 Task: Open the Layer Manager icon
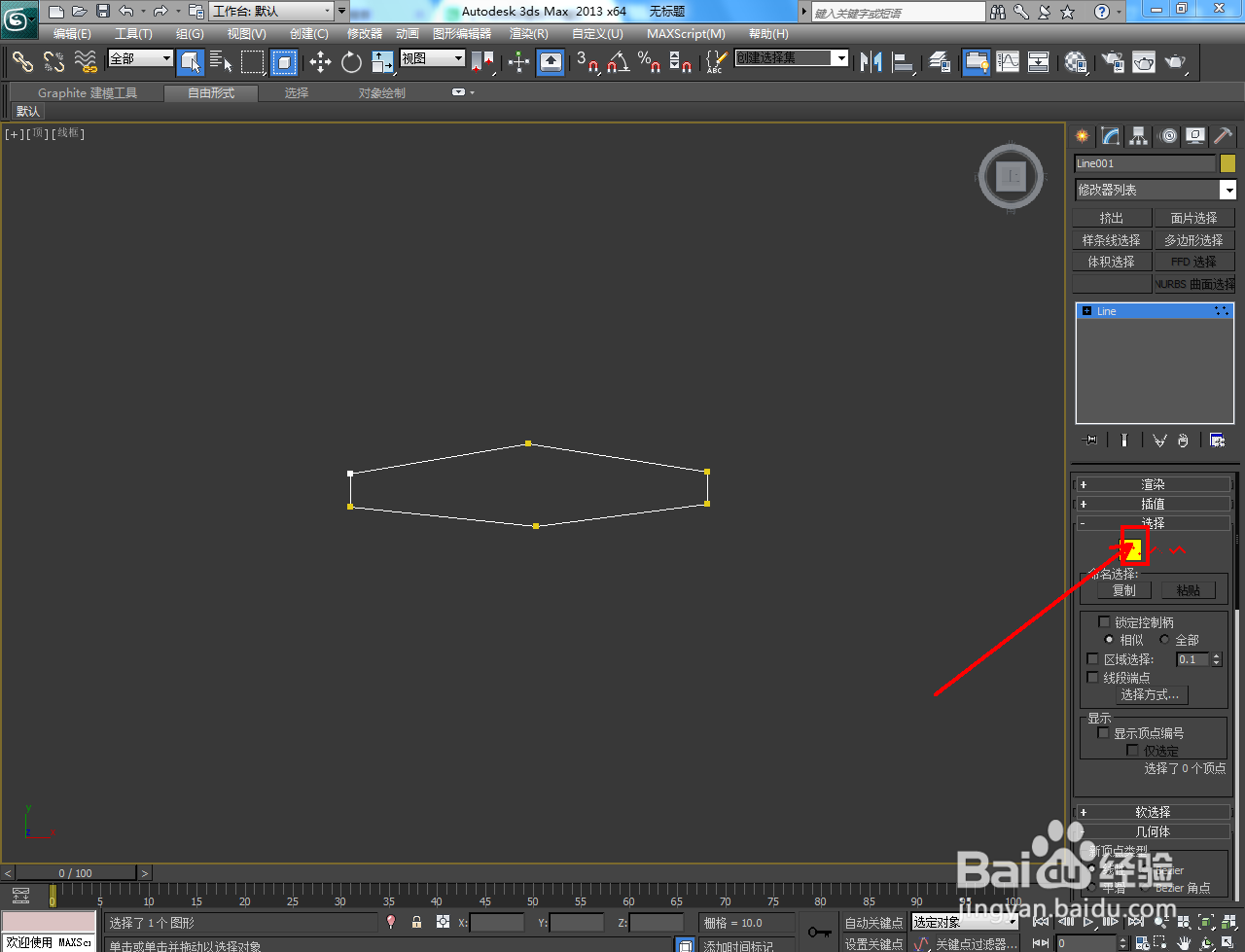coord(940,62)
